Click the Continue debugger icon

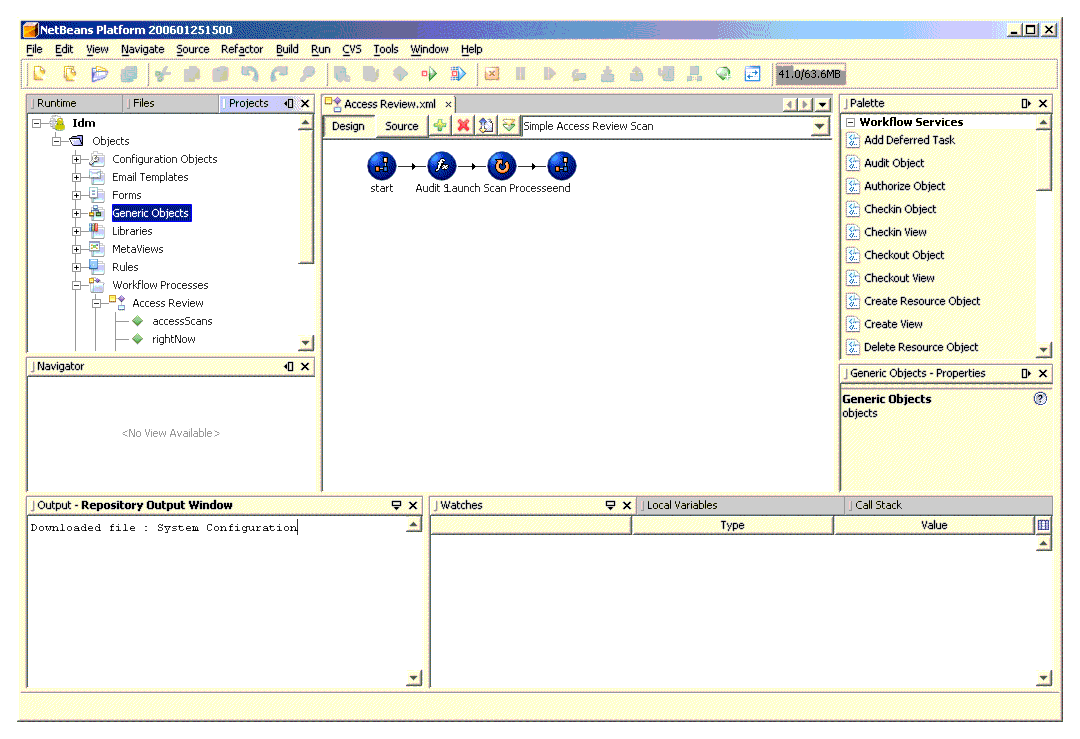tap(549, 74)
